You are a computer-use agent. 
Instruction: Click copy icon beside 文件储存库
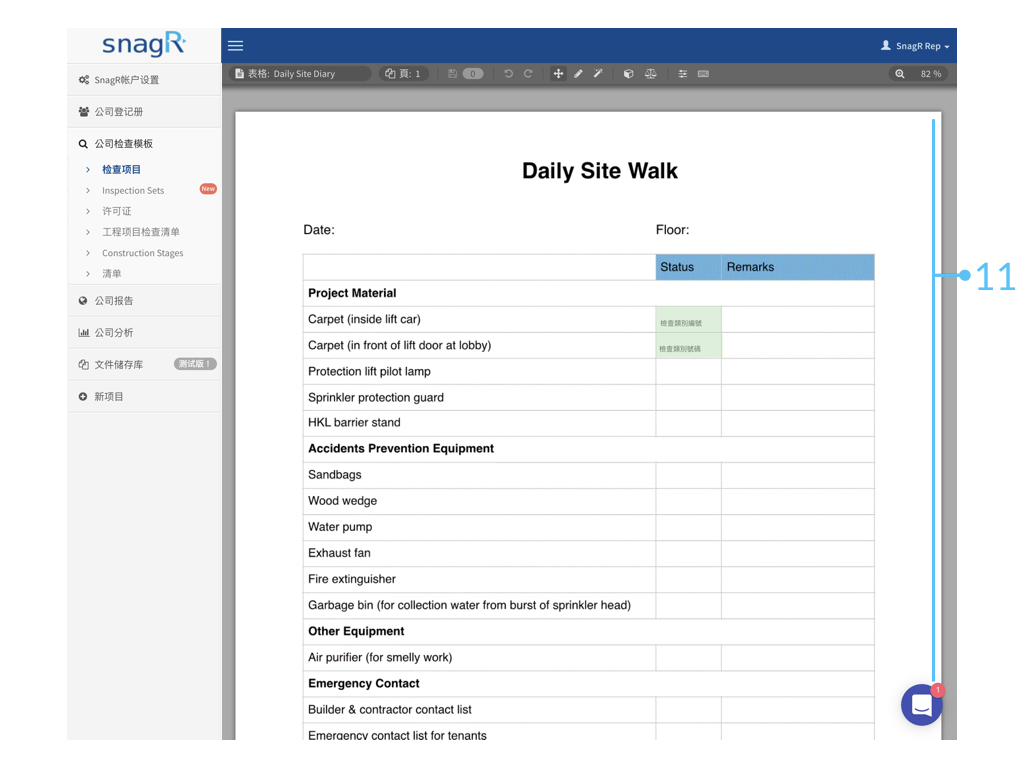pyautogui.click(x=84, y=364)
